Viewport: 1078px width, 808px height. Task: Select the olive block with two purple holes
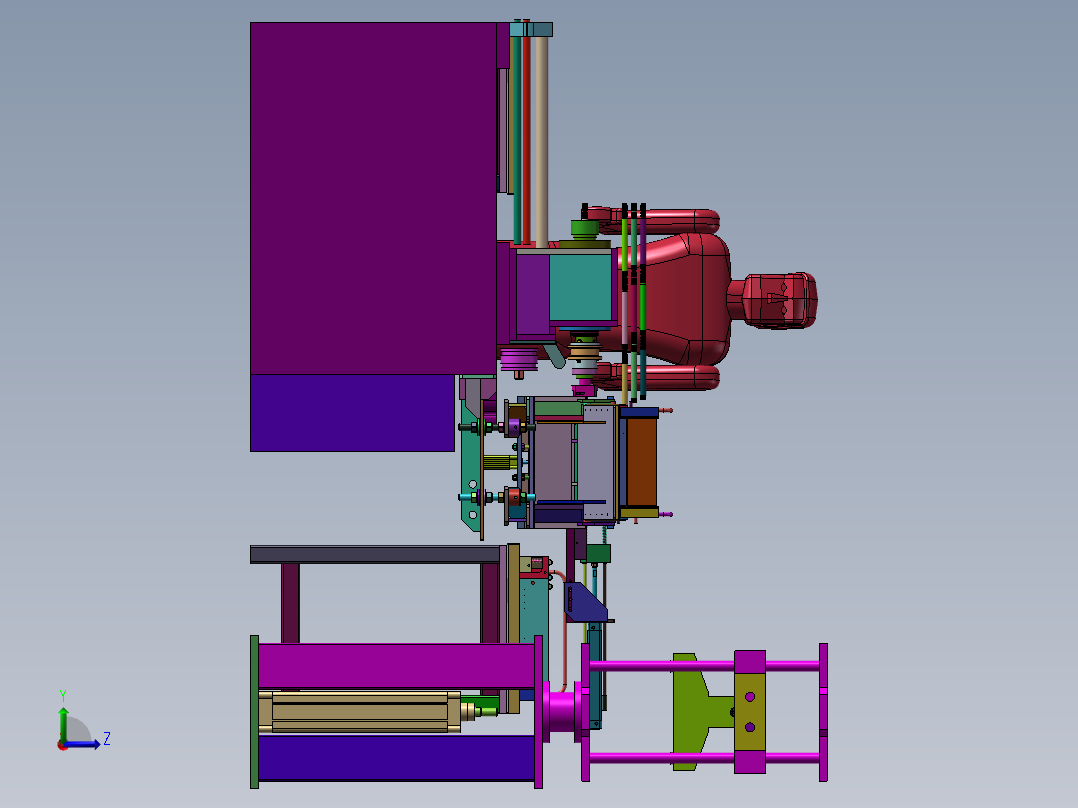pyautogui.click(x=749, y=712)
